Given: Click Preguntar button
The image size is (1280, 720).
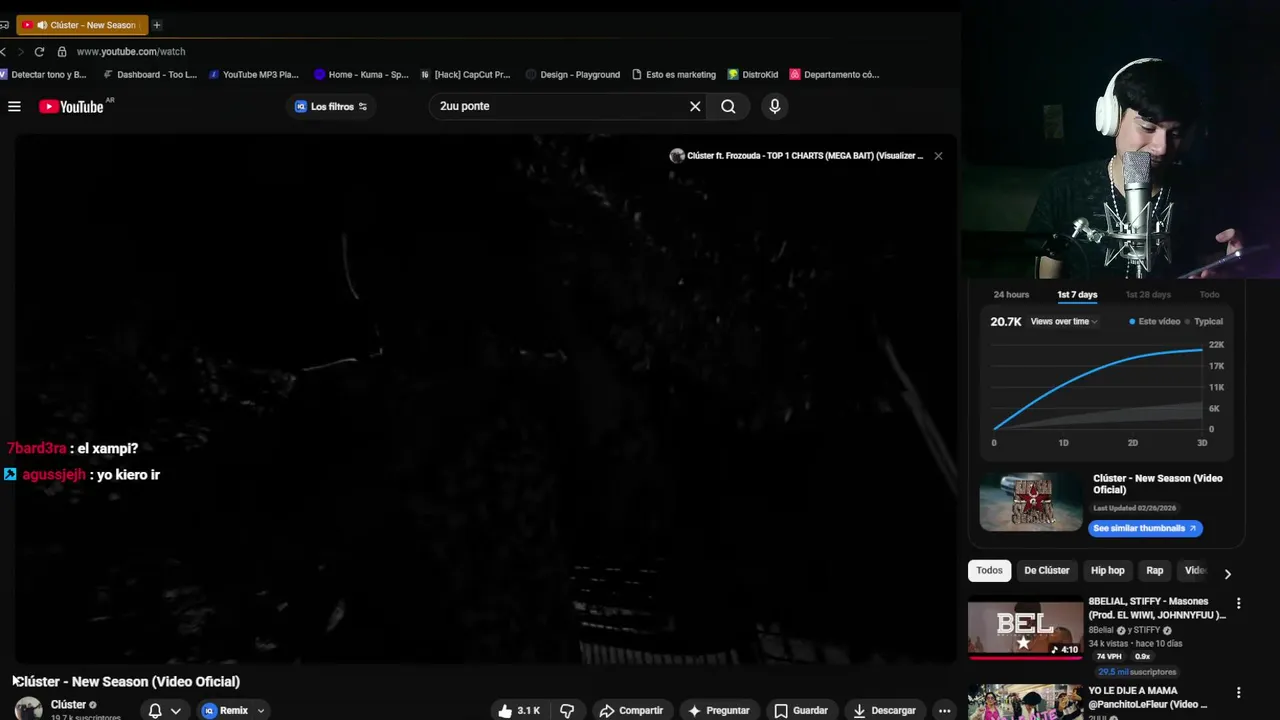Looking at the screenshot, I should (718, 710).
